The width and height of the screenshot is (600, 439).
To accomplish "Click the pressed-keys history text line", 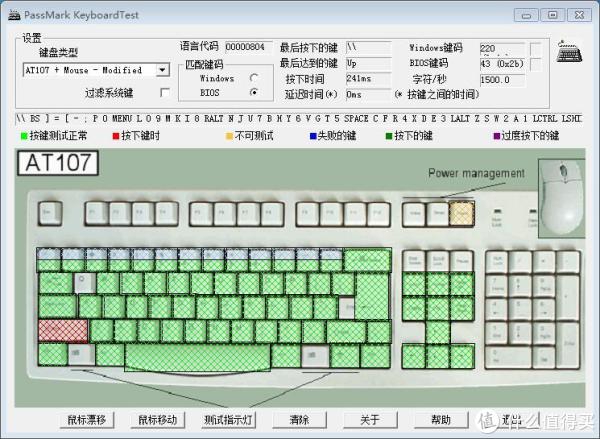I will [x=299, y=119].
